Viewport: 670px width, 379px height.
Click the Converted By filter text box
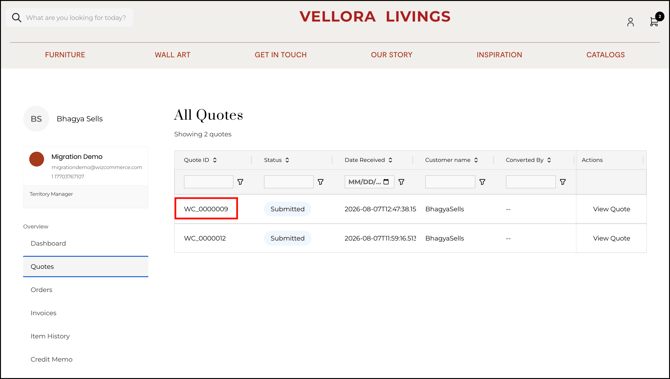coord(531,182)
